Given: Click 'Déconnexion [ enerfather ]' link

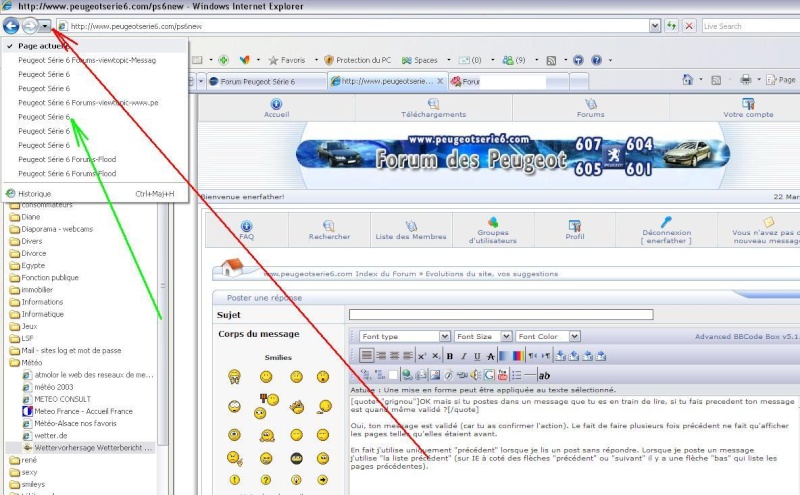Looking at the screenshot, I should [666, 230].
